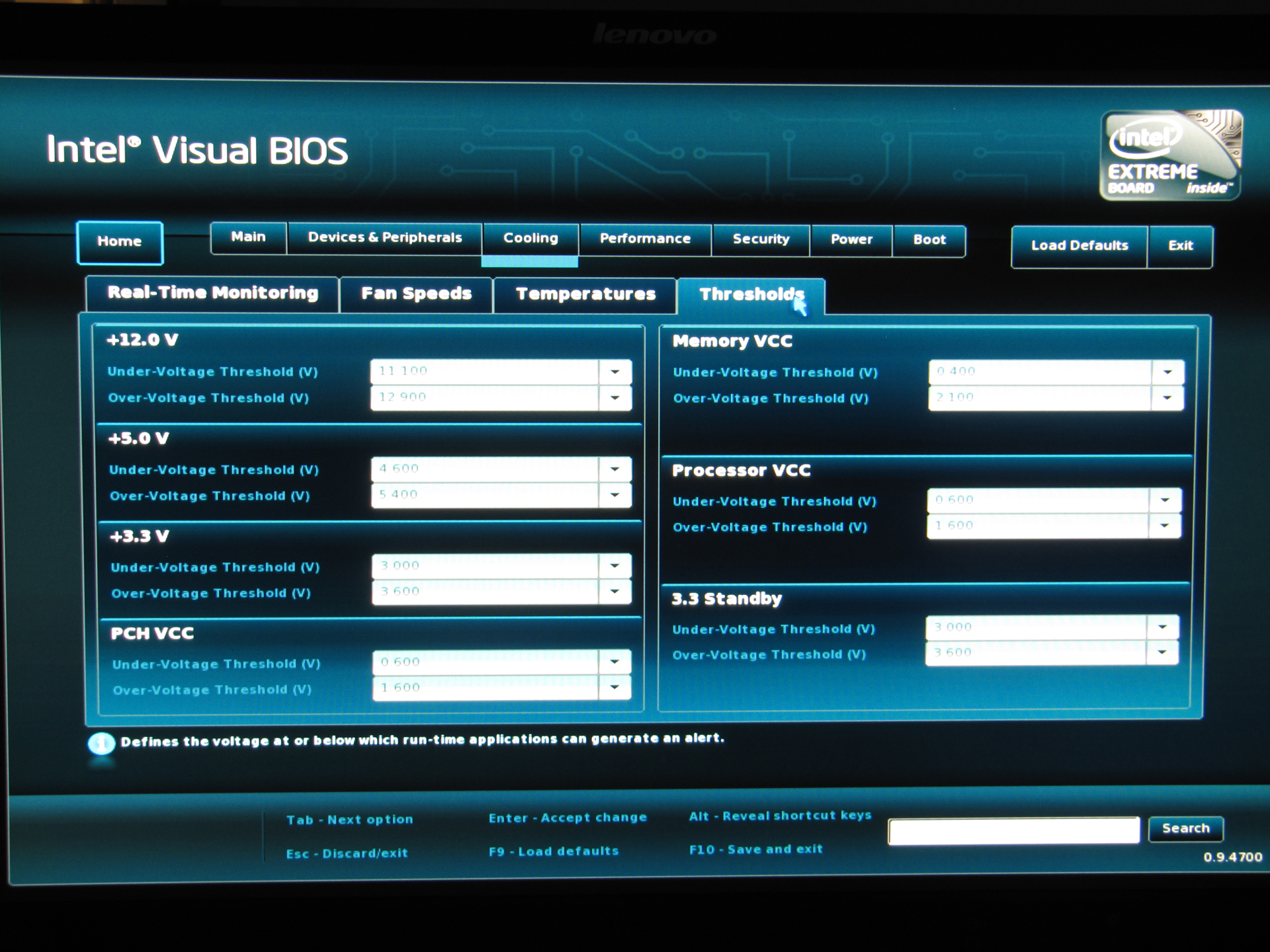Expand +5.0 V Over-Voltage Threshold dropdown arrow
This screenshot has width=1270, height=952.
pyautogui.click(x=615, y=495)
